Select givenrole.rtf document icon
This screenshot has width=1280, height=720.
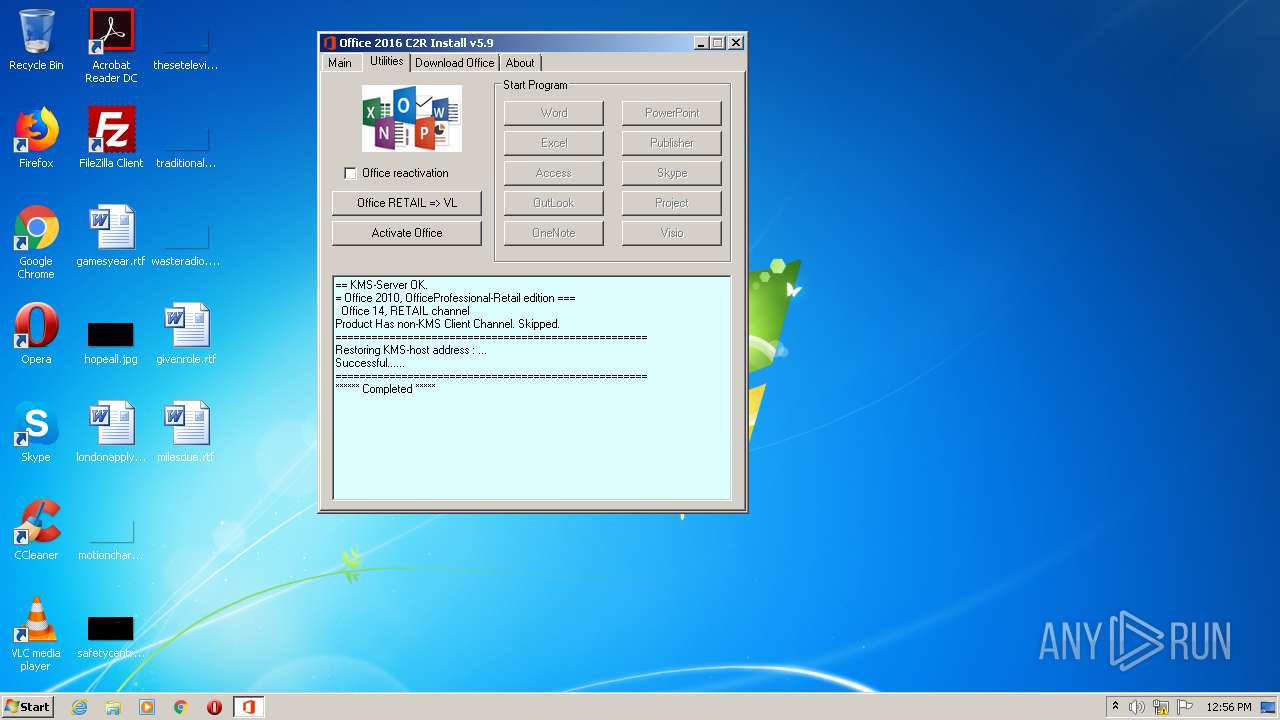click(186, 334)
